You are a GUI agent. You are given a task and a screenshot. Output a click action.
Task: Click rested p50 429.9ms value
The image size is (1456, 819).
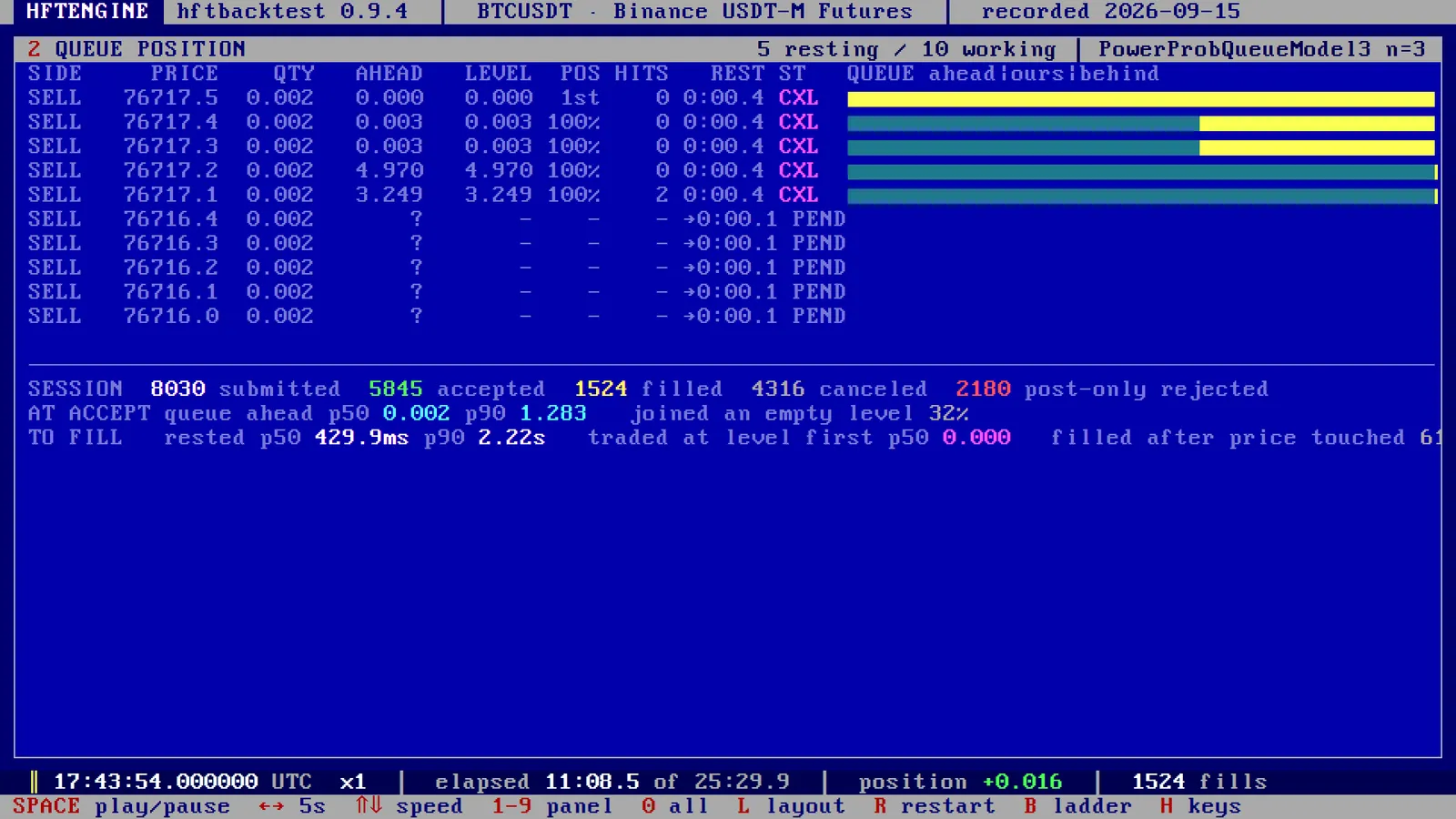coord(362,438)
